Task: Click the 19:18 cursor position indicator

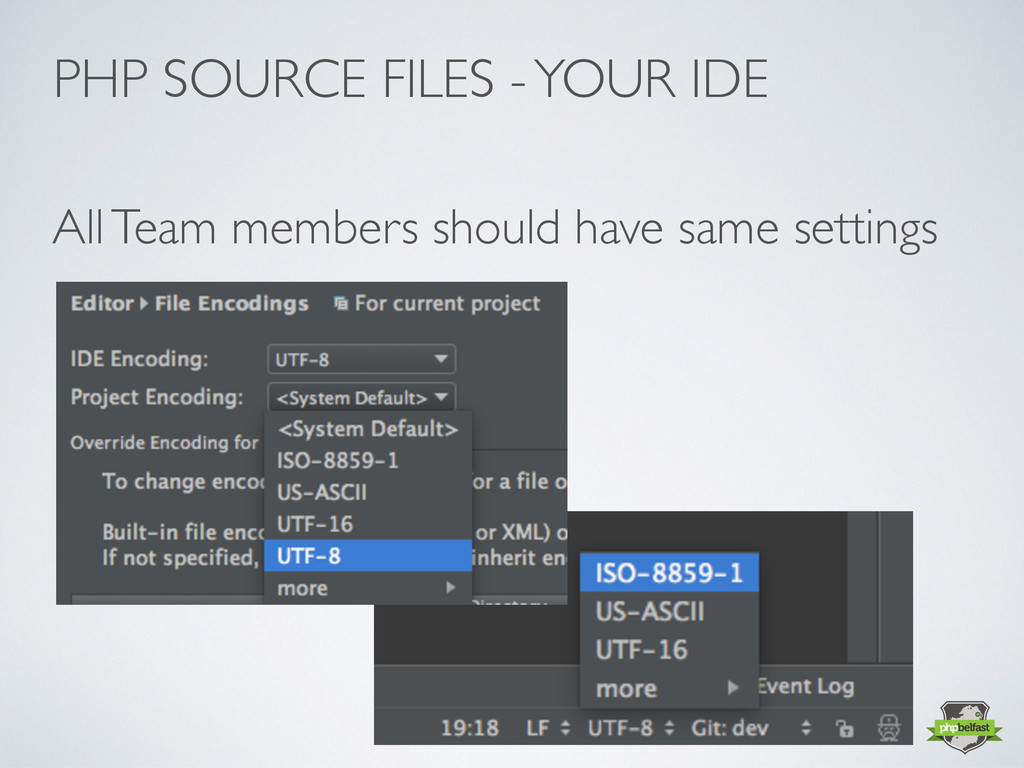Action: pos(470,728)
